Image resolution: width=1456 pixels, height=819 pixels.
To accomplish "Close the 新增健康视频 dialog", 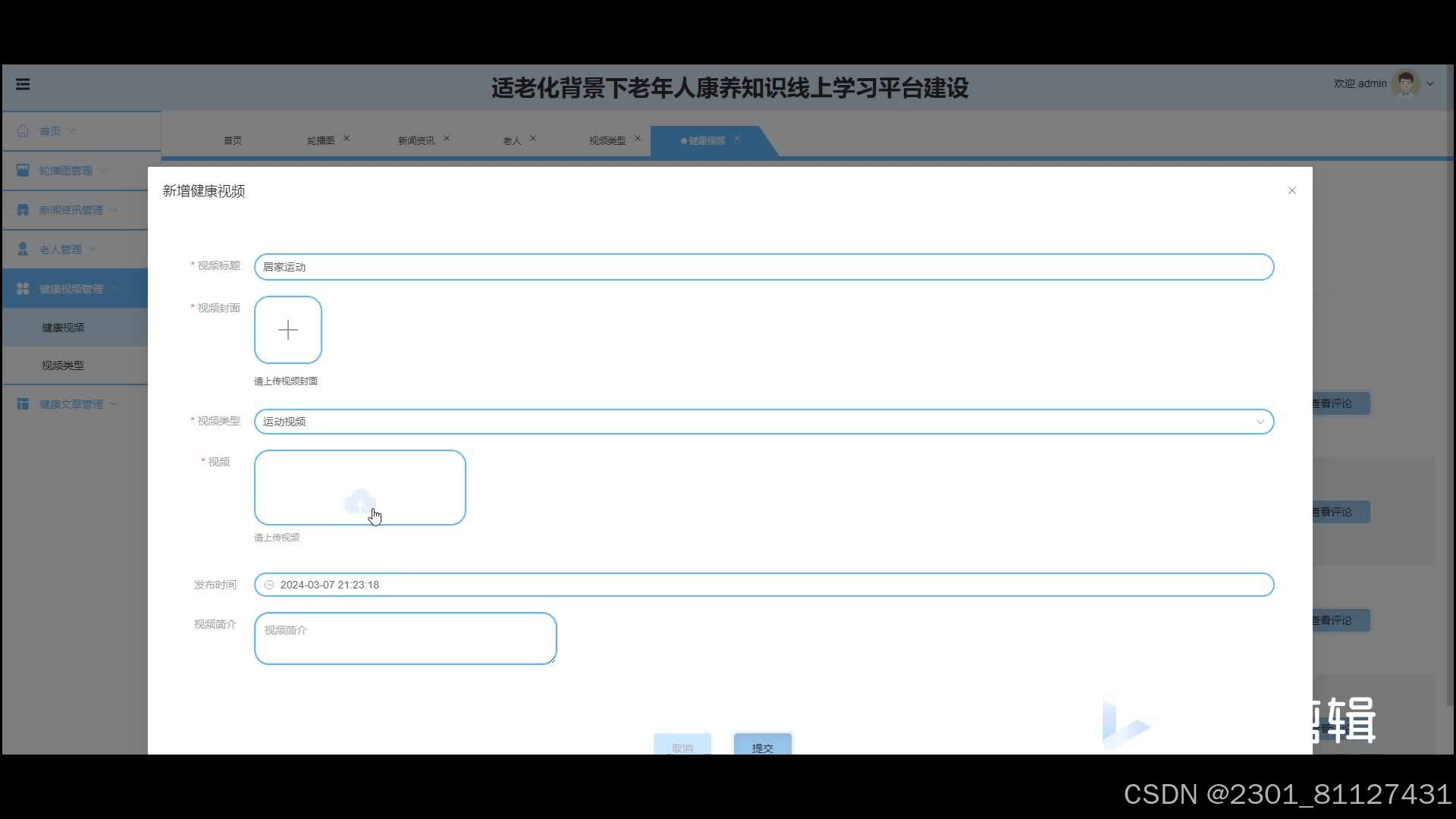I will tap(1291, 190).
